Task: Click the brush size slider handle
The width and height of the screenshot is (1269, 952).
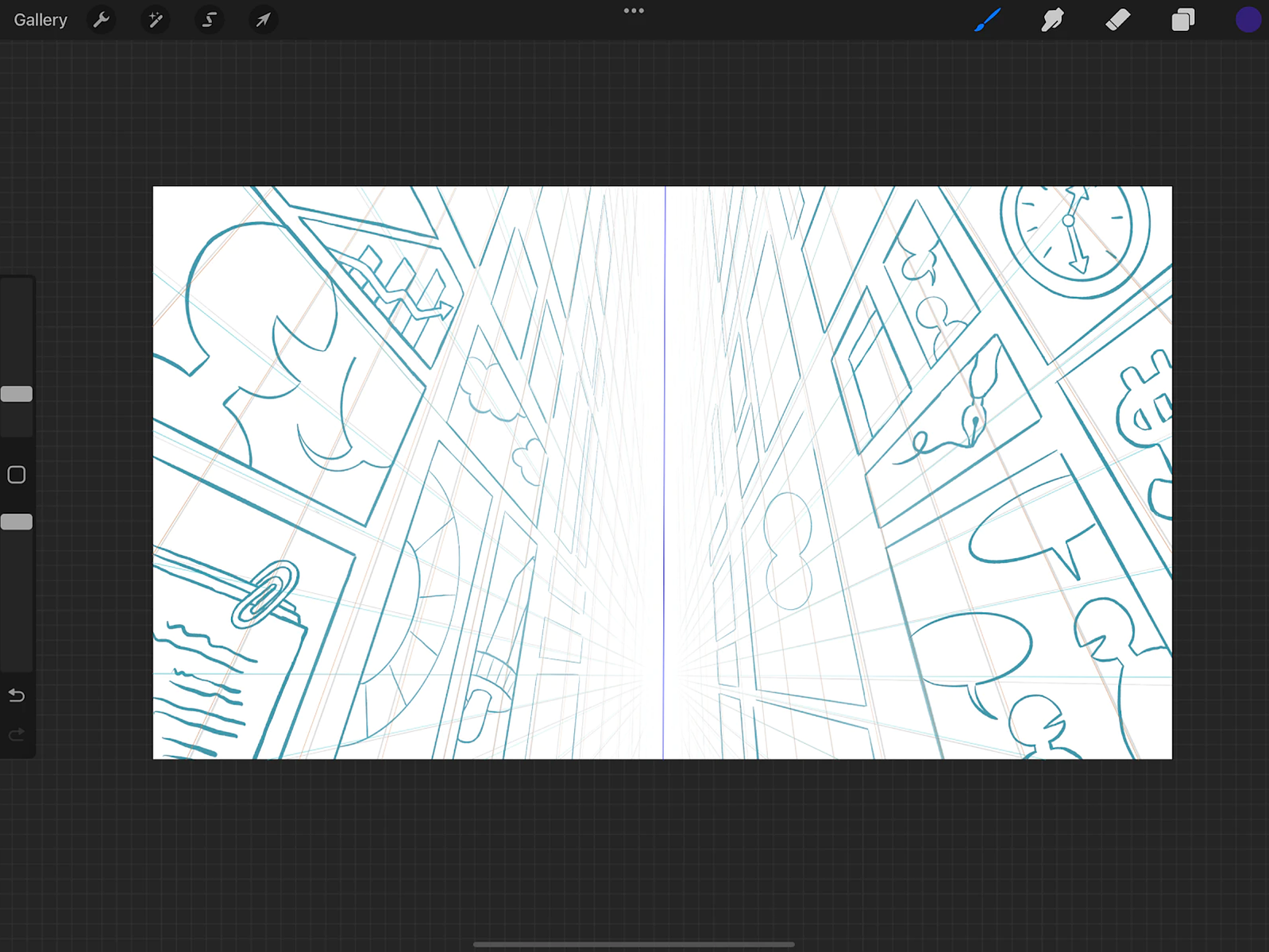Action: 17,394
